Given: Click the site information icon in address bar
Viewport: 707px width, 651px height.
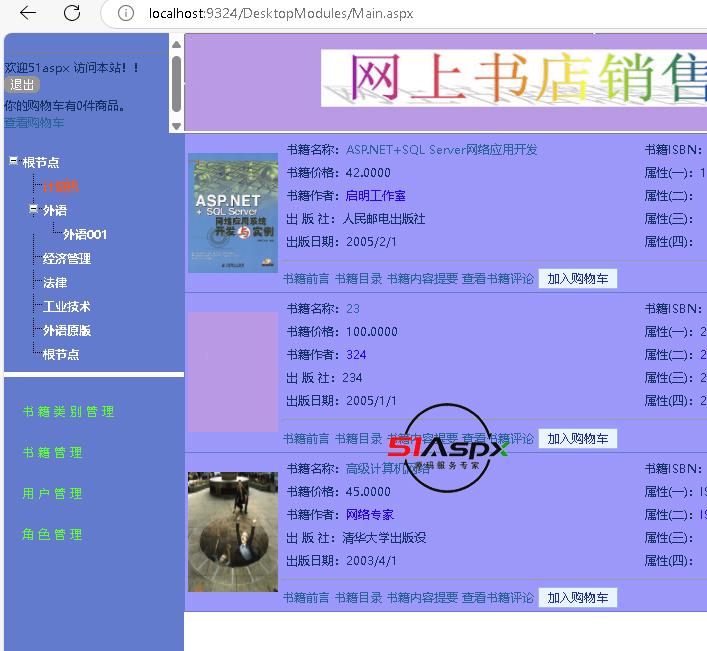Looking at the screenshot, I should click(x=126, y=14).
